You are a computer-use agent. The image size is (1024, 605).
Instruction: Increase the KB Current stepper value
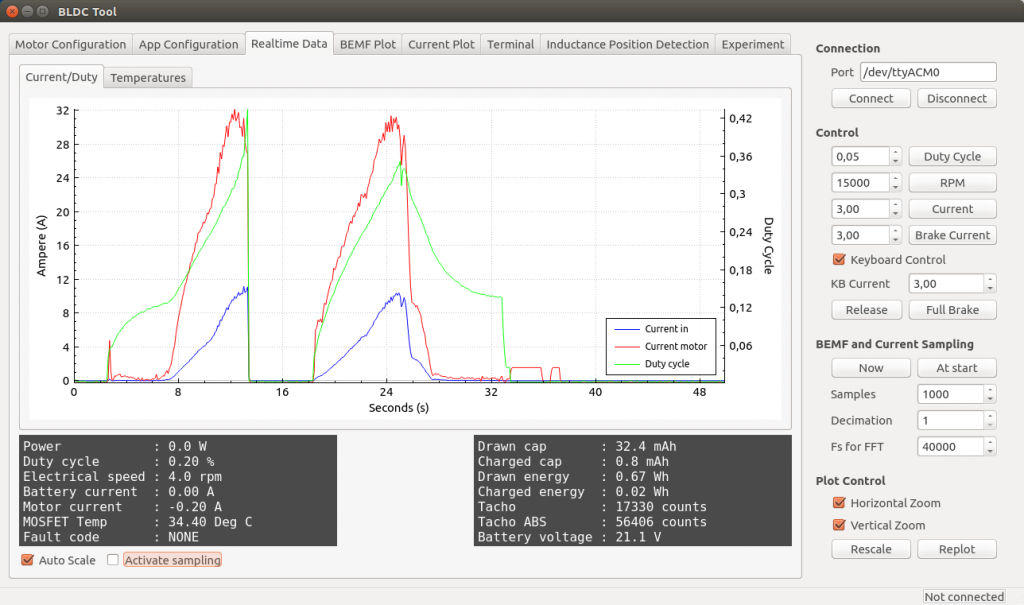point(990,279)
